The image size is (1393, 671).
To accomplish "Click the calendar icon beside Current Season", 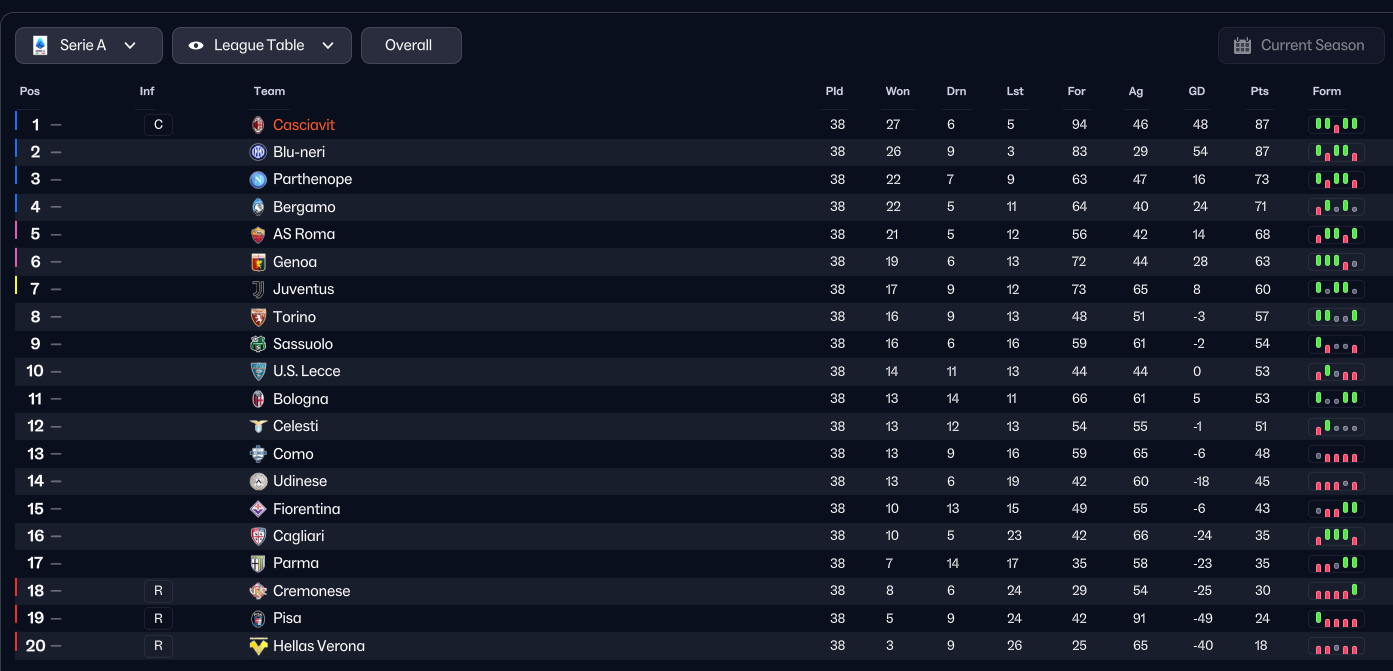I will (x=1243, y=46).
